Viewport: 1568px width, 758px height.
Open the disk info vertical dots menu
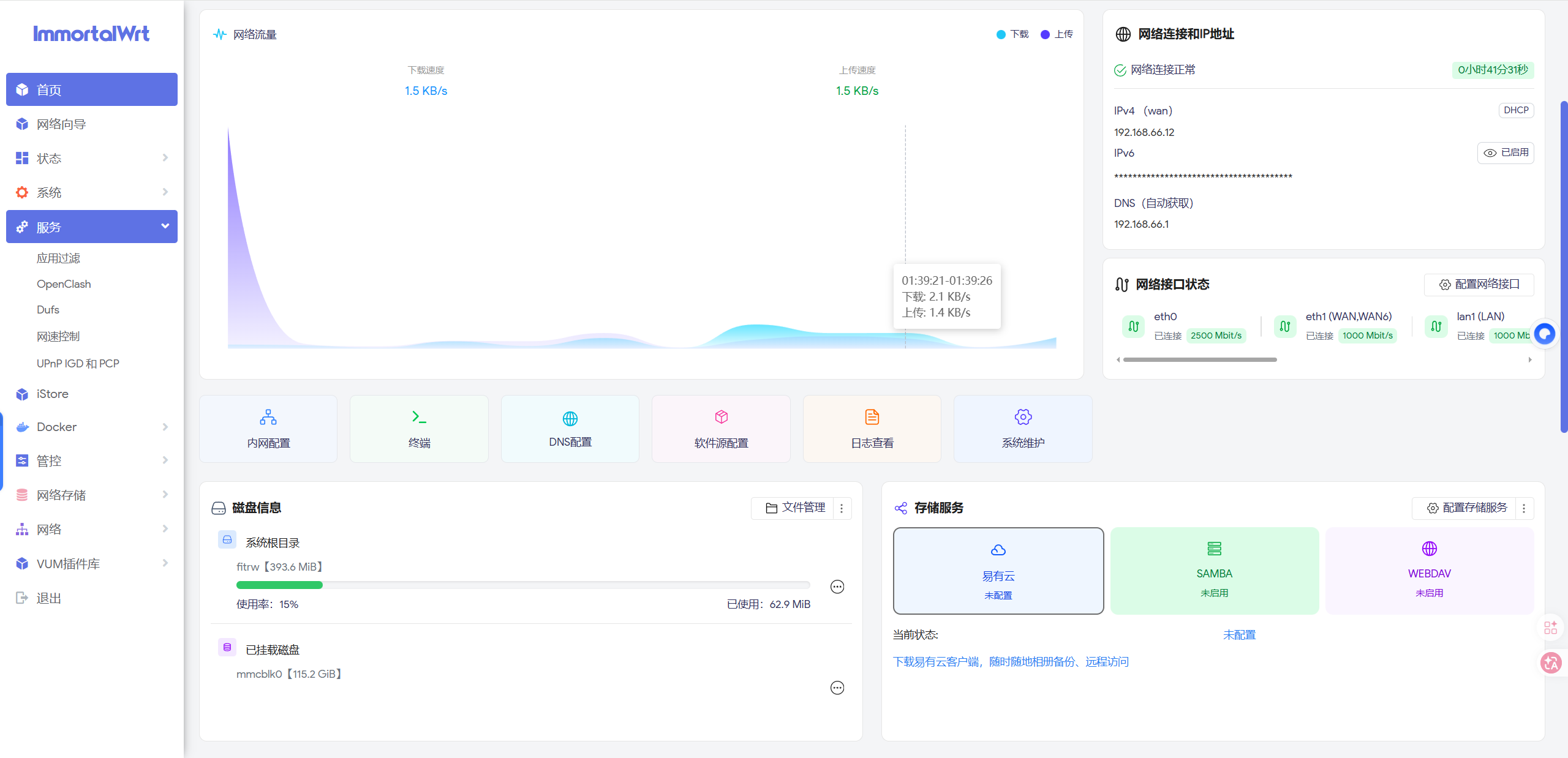(842, 508)
